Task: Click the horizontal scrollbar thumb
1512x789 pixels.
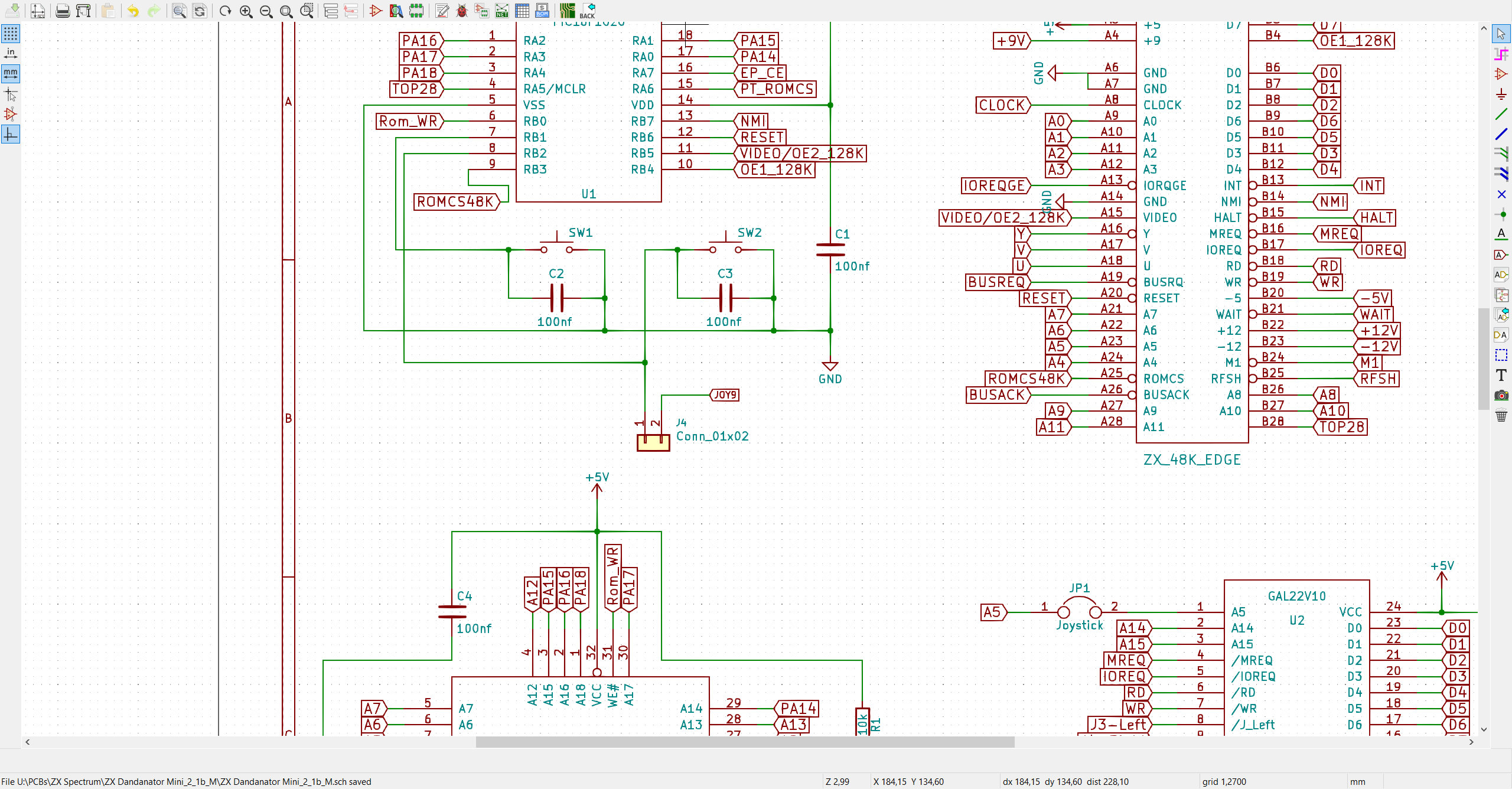Action: (x=745, y=742)
